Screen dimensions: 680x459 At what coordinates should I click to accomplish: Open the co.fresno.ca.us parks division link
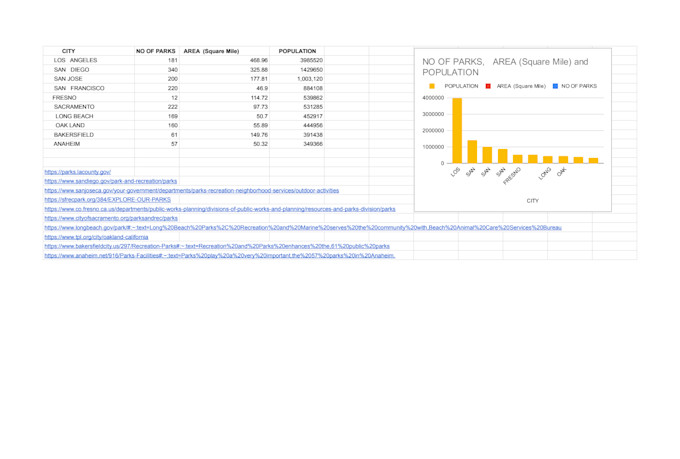click(x=220, y=209)
